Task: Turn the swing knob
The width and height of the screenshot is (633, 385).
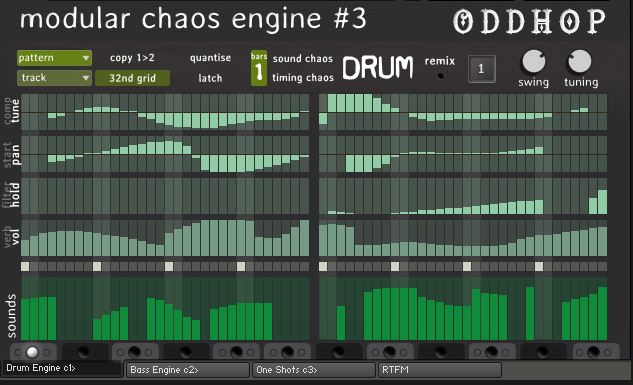Action: pos(534,62)
